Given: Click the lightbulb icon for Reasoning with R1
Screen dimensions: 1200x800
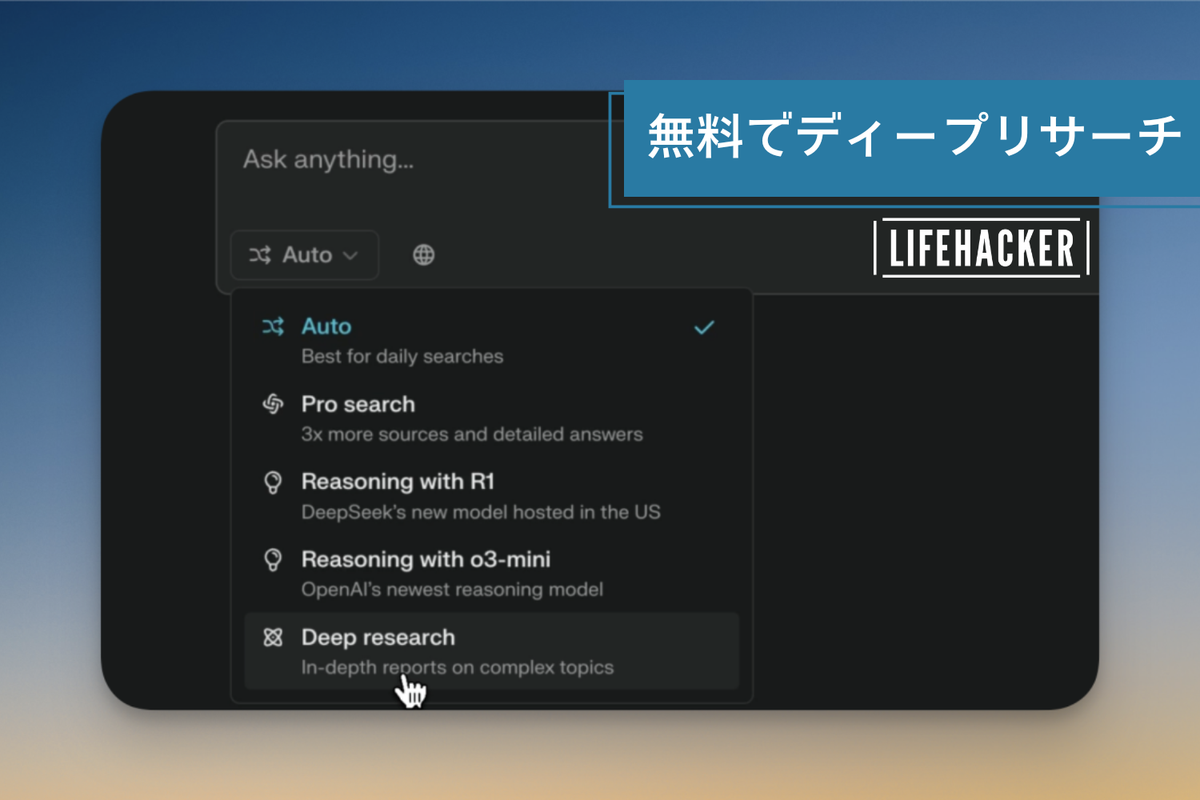Looking at the screenshot, I should point(272,482).
